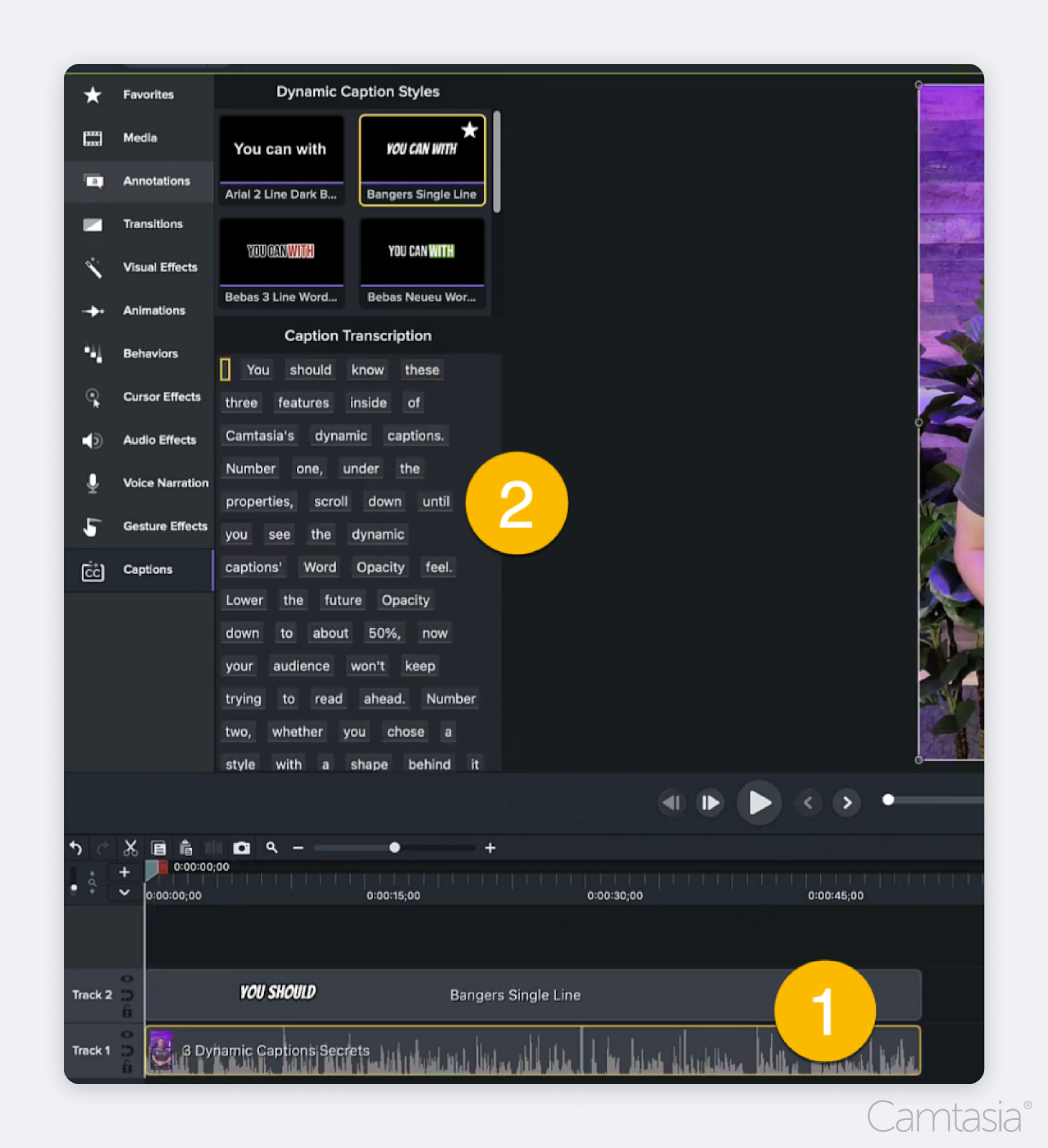This screenshot has height=1148, width=1048.
Task: Split the clip at the playhead
Action: pyautogui.click(x=214, y=848)
